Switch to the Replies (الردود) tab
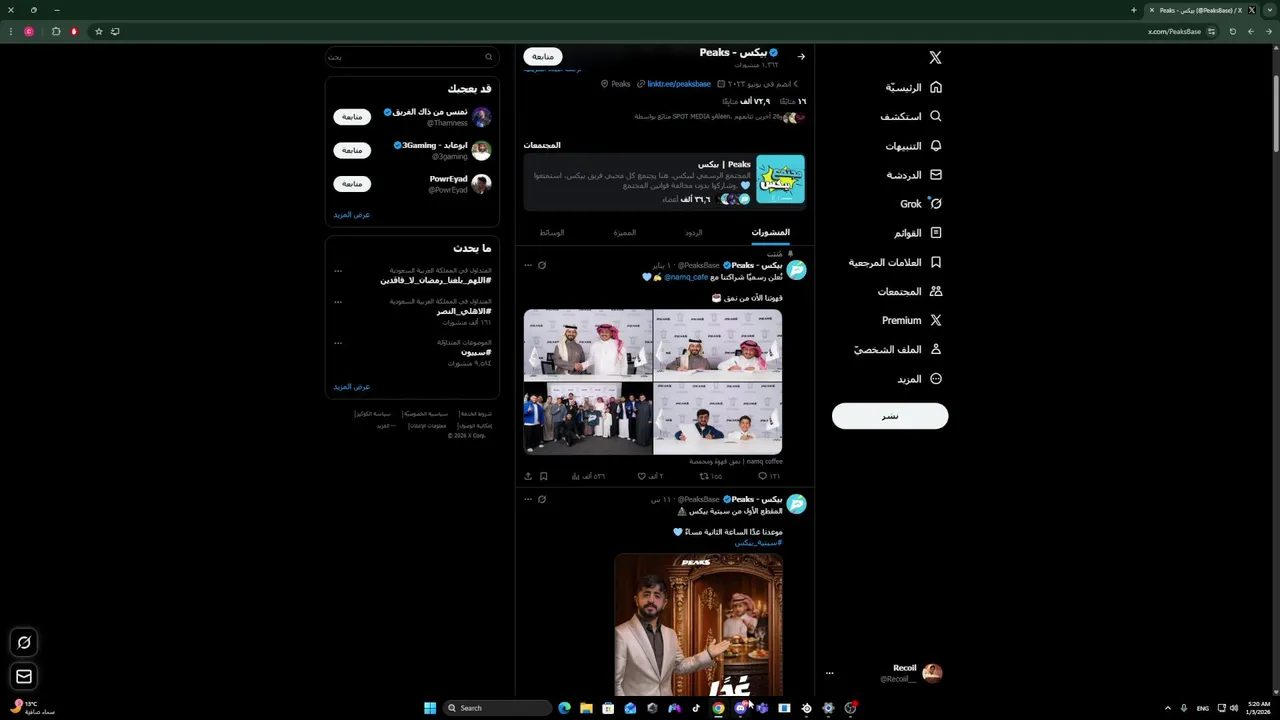 (x=694, y=232)
